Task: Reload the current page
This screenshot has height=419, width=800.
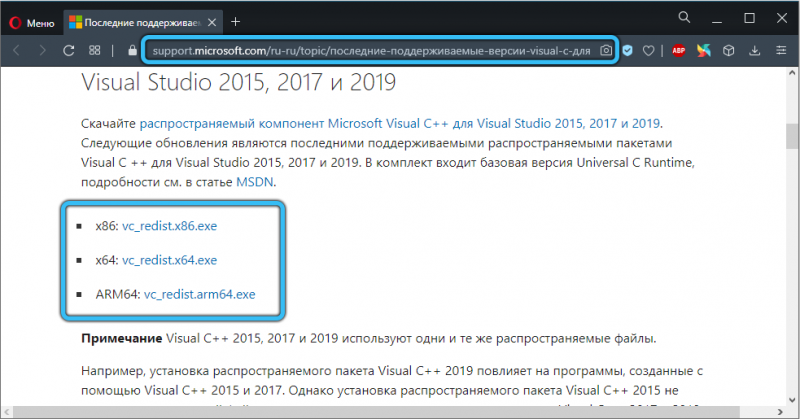Action: click(x=68, y=51)
